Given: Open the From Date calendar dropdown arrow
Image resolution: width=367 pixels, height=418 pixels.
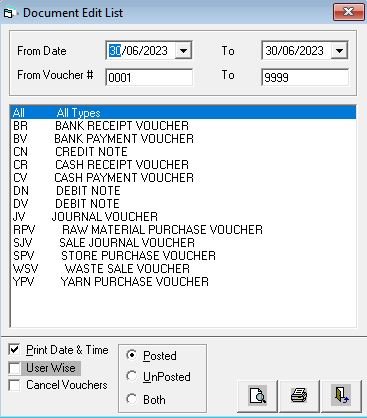Looking at the screenshot, I should pos(183,51).
